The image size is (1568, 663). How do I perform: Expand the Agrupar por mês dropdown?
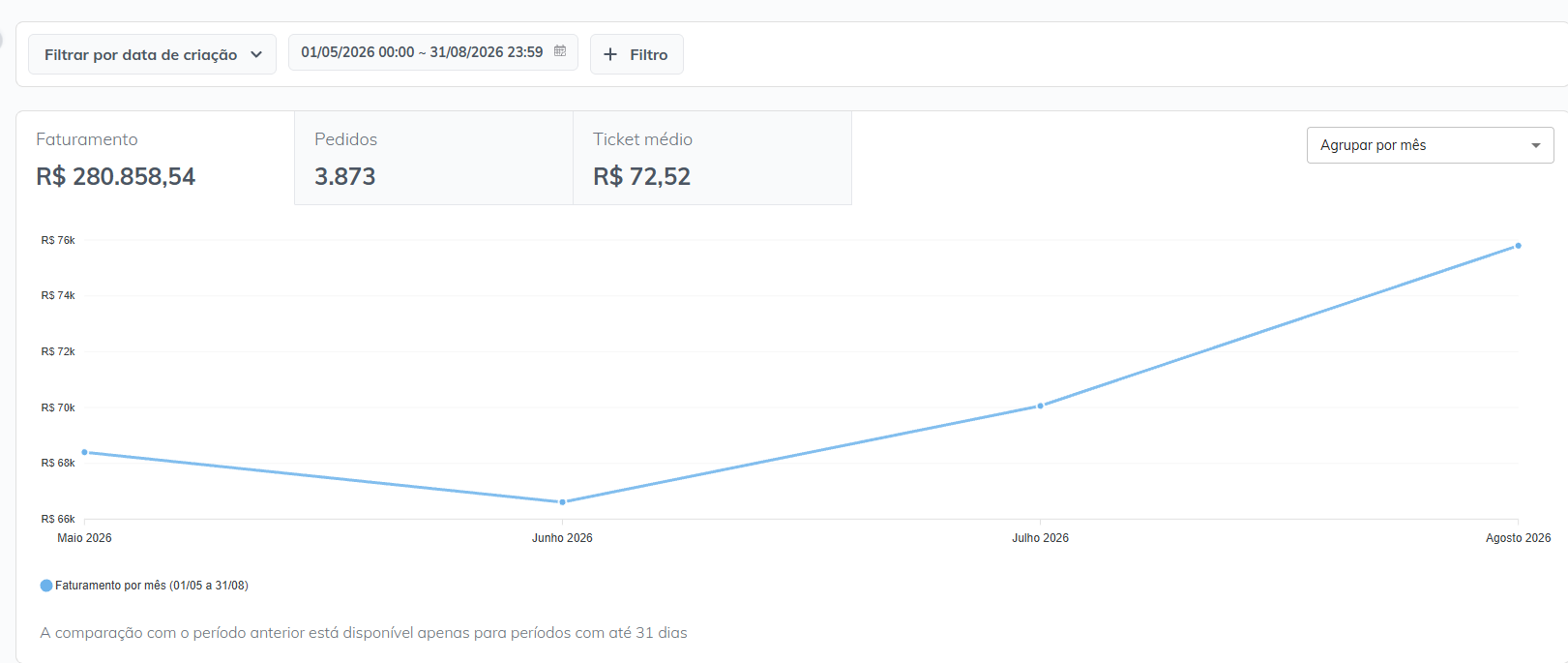1430,145
